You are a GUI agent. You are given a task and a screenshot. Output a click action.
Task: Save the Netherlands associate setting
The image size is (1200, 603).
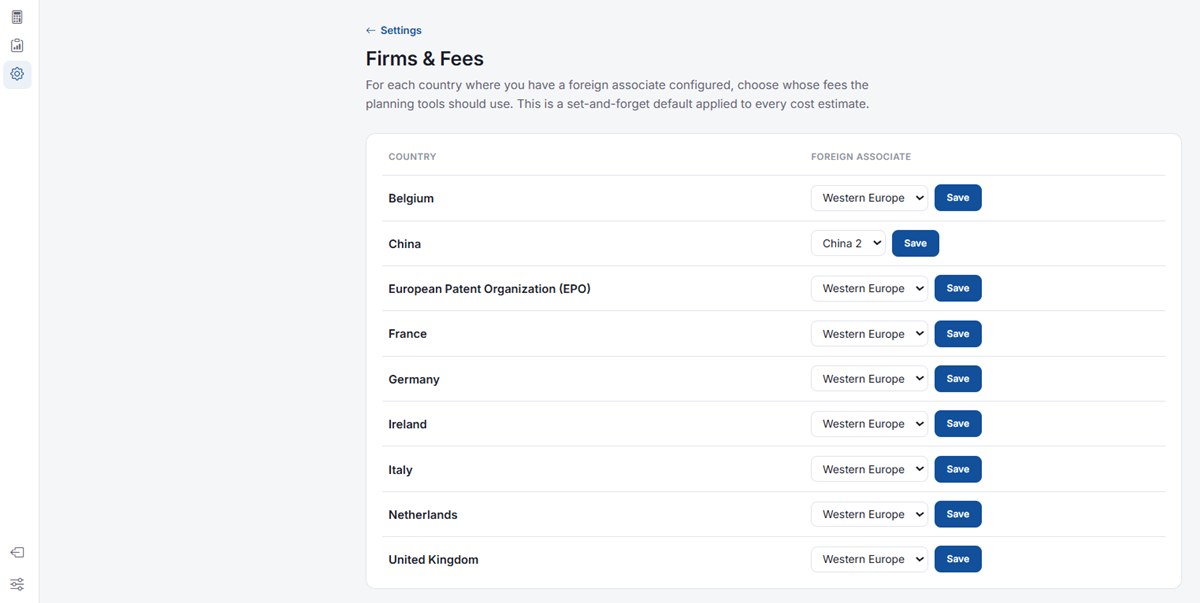[958, 514]
